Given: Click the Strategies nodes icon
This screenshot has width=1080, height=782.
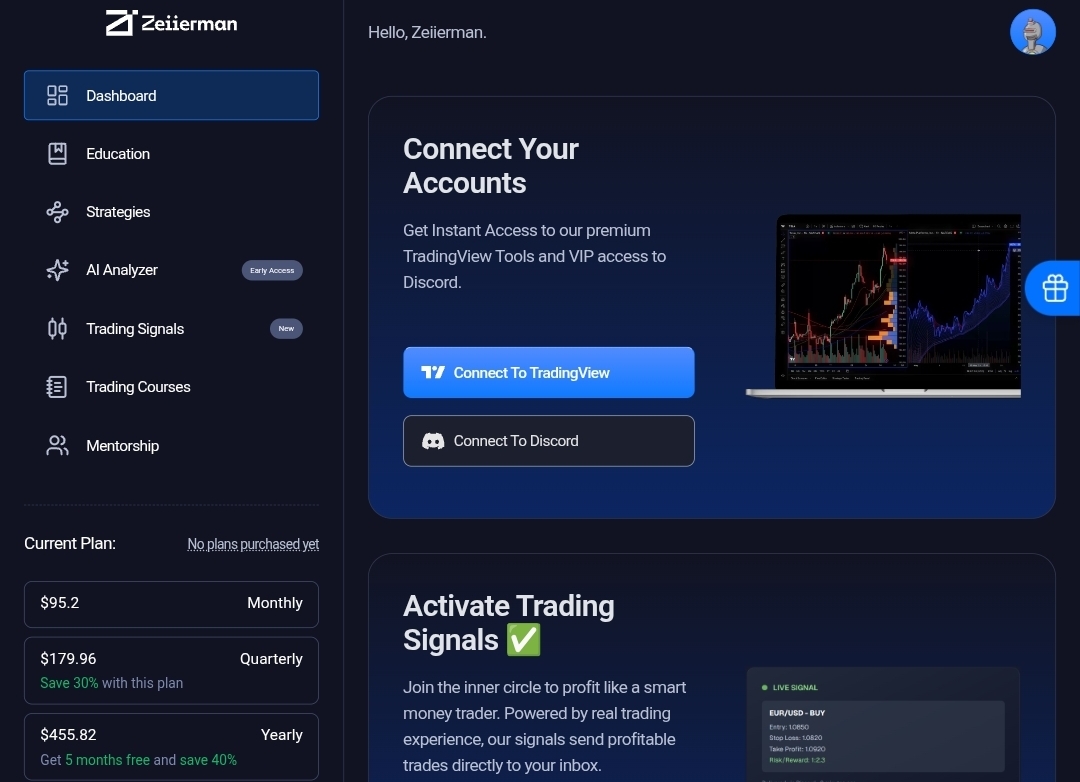Looking at the screenshot, I should [57, 212].
